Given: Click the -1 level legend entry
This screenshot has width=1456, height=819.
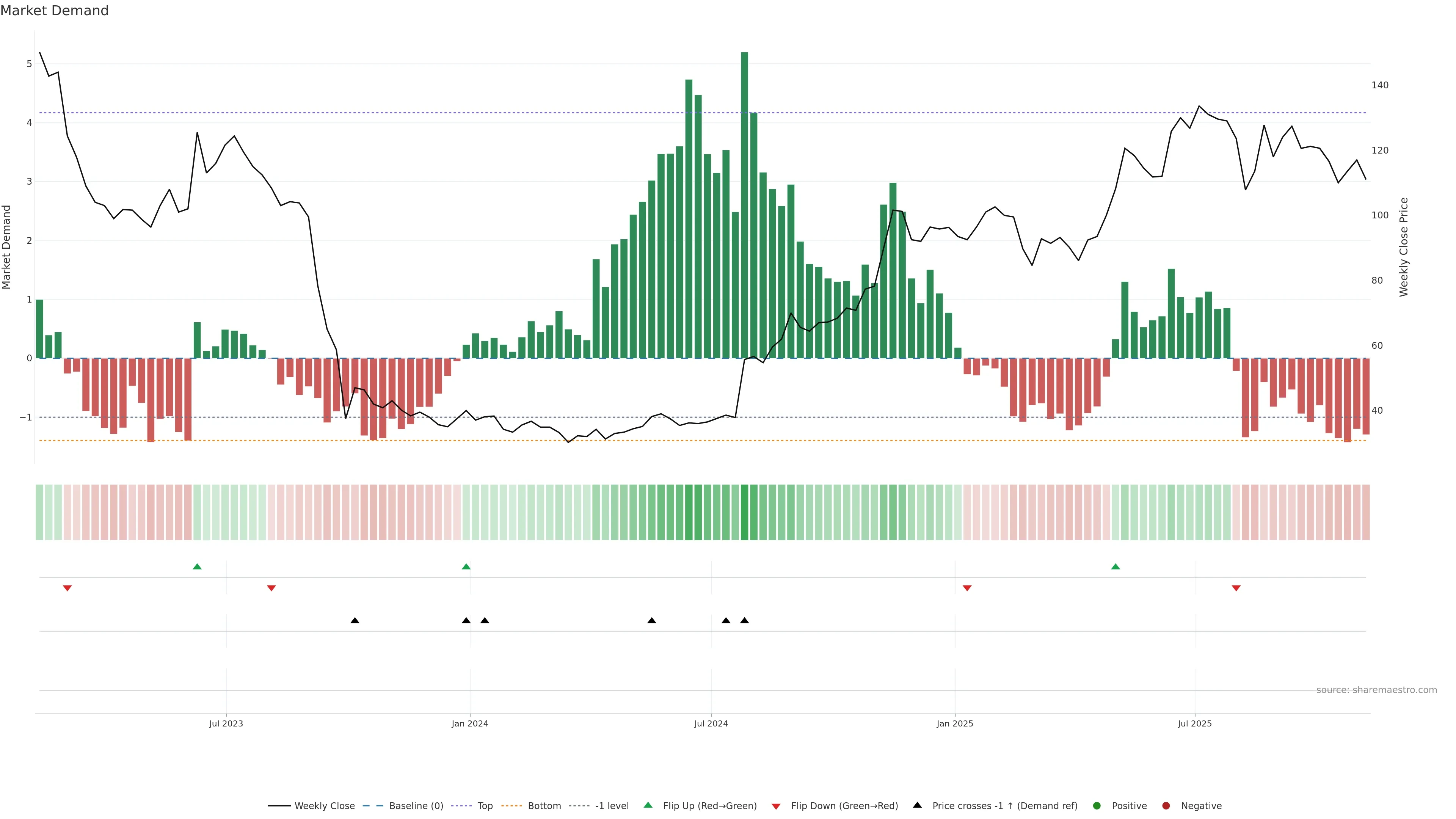Looking at the screenshot, I should coord(612,805).
